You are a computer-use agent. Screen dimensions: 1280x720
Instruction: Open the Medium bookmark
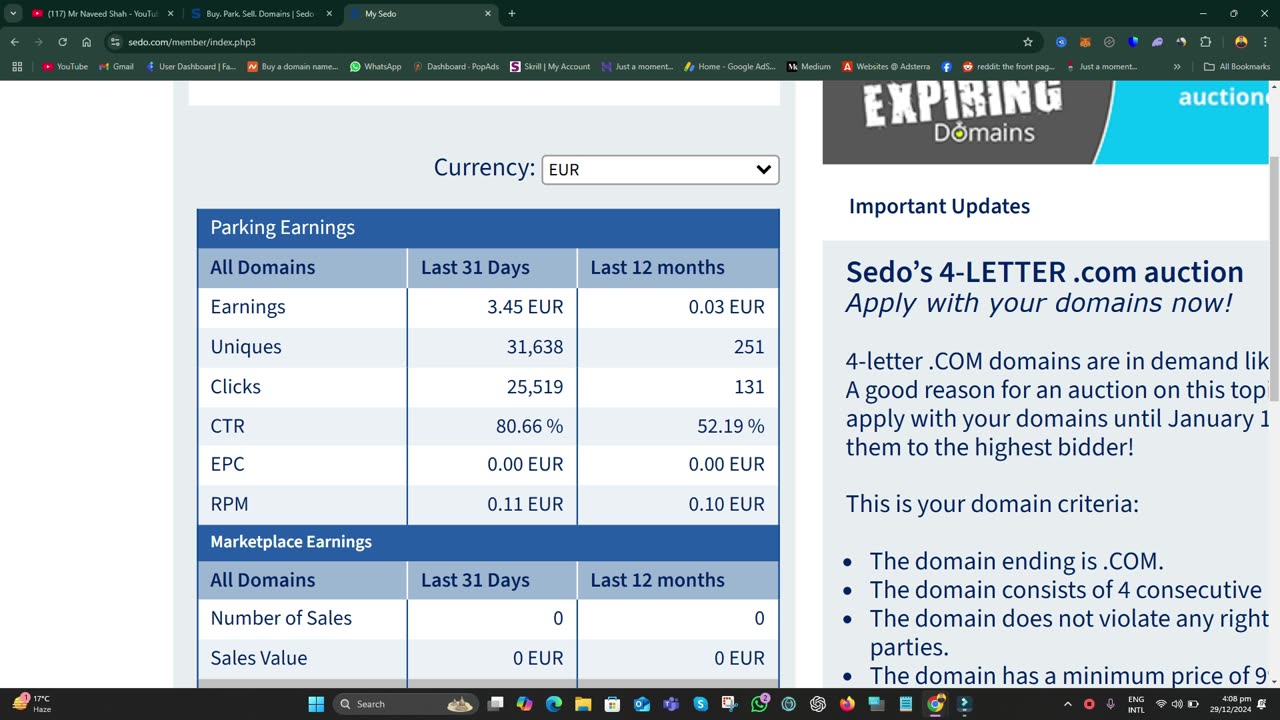[809, 67]
